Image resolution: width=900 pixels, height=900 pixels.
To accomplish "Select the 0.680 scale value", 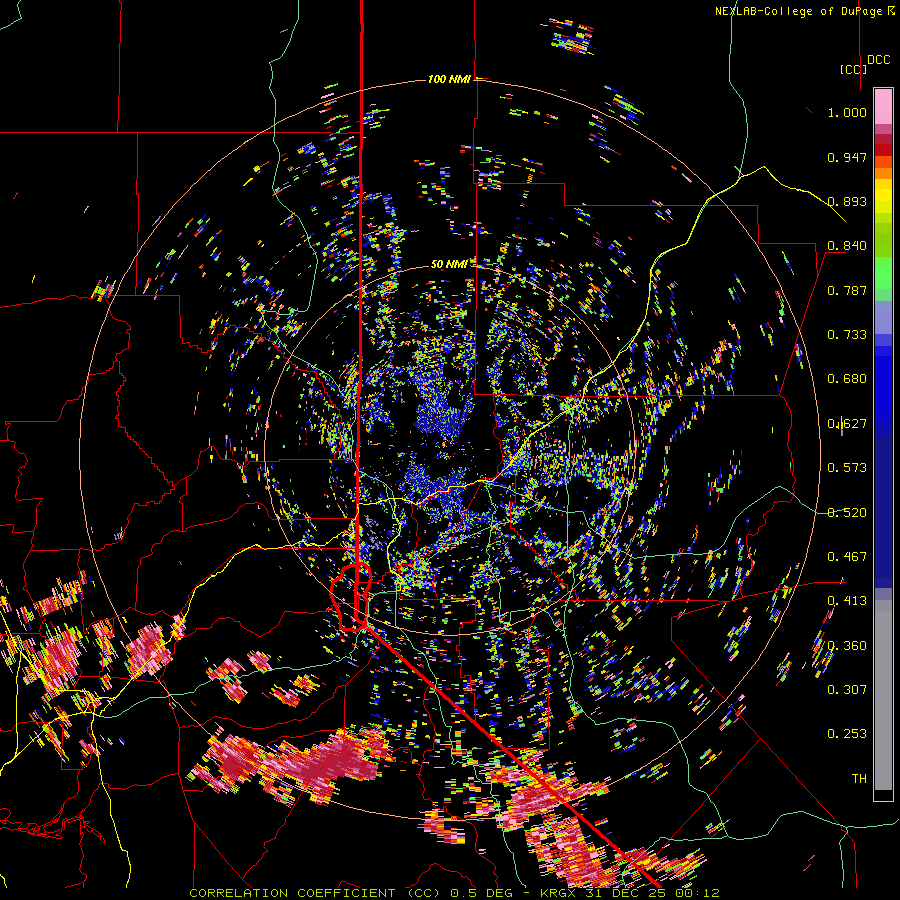I will [x=847, y=379].
